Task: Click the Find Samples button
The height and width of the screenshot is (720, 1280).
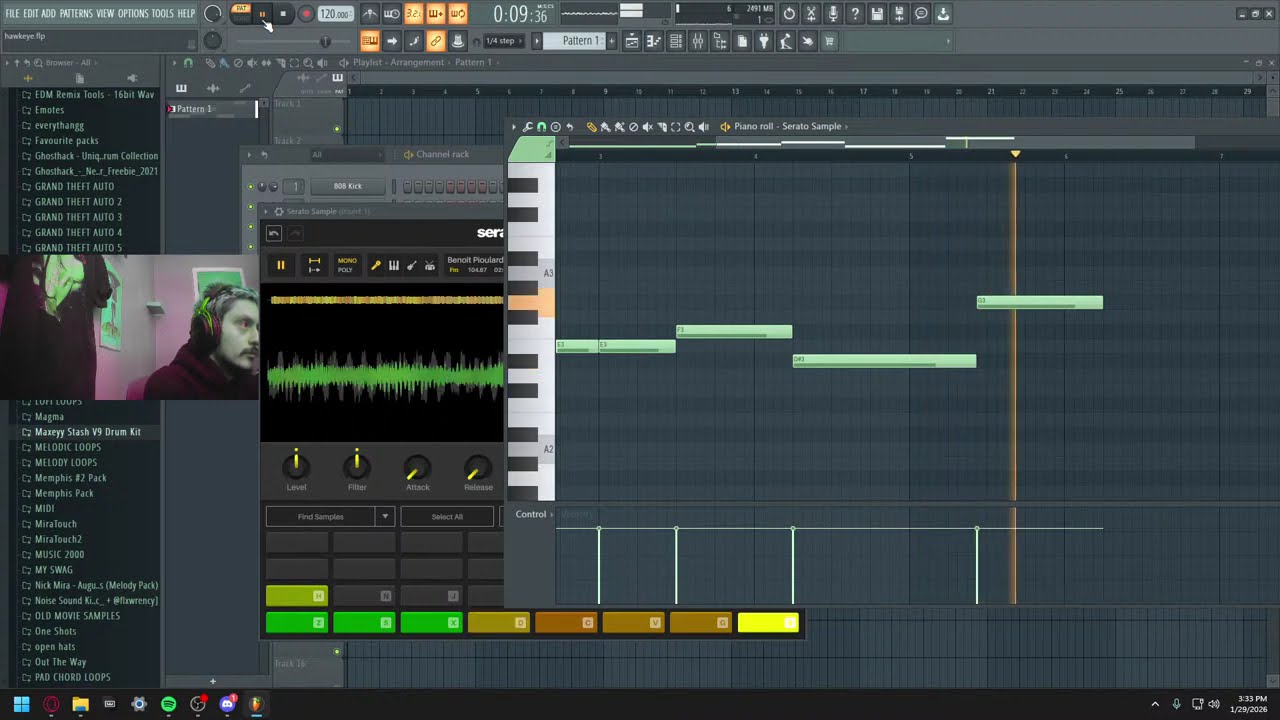Action: click(x=321, y=517)
